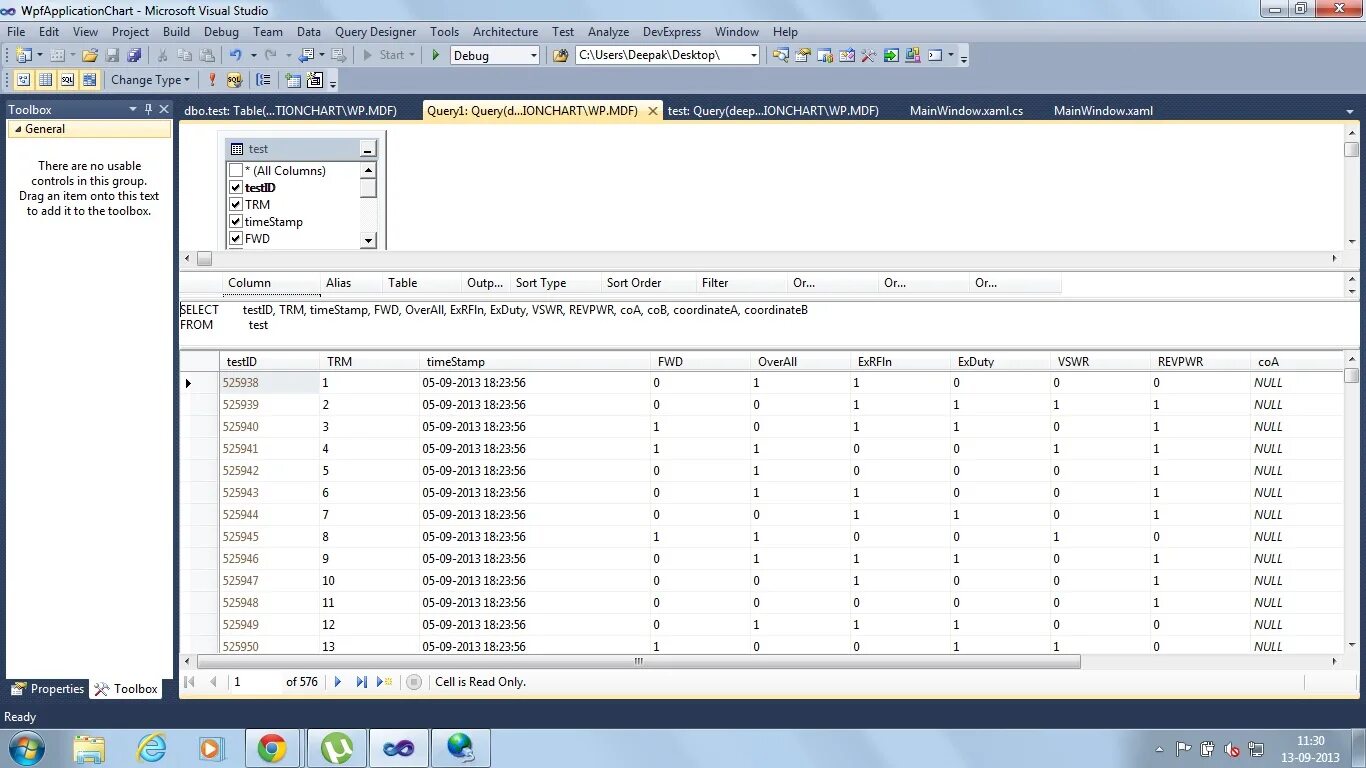Click the REVPWR results column header

click(x=1200, y=362)
